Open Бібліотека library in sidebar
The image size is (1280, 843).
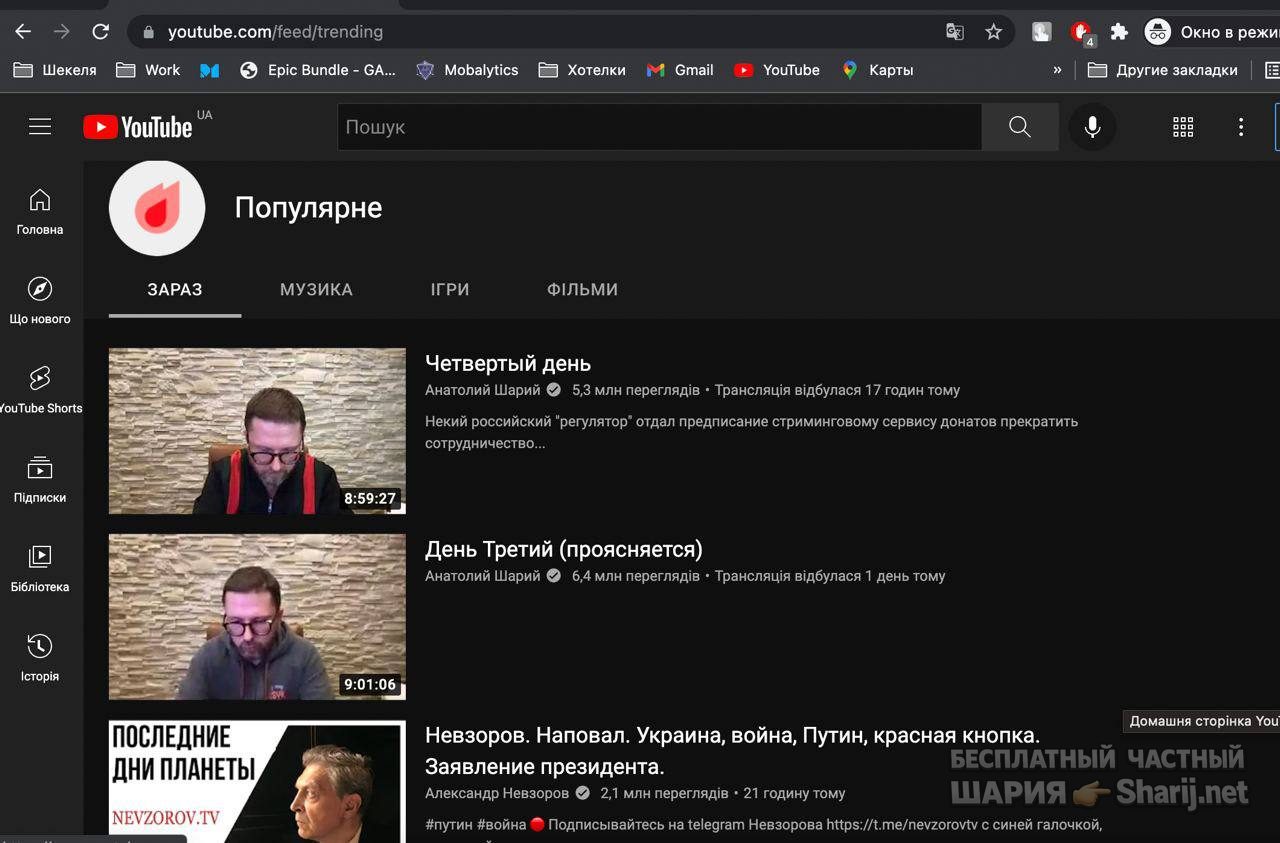click(40, 569)
